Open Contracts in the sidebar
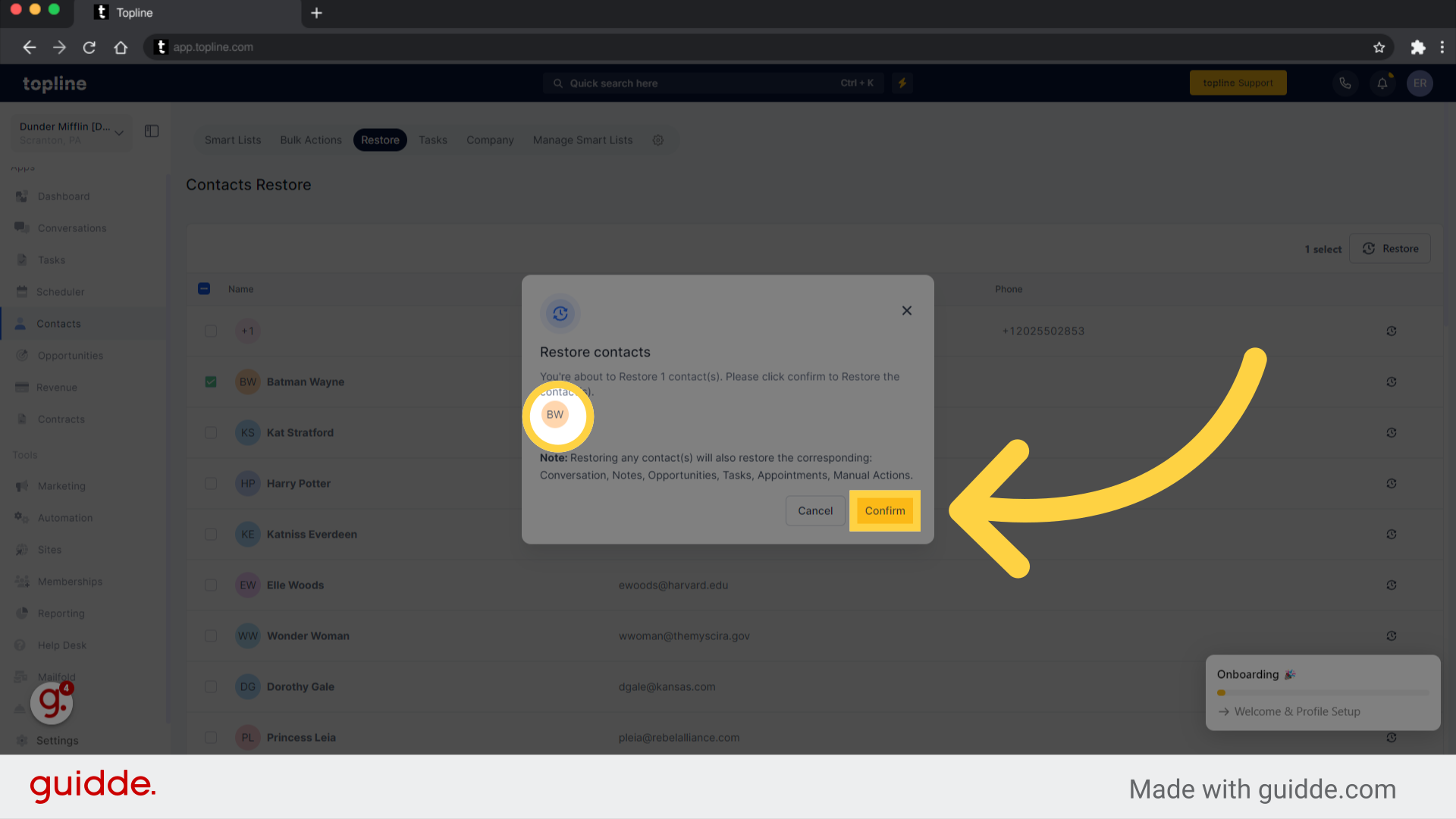1456x819 pixels. tap(61, 419)
